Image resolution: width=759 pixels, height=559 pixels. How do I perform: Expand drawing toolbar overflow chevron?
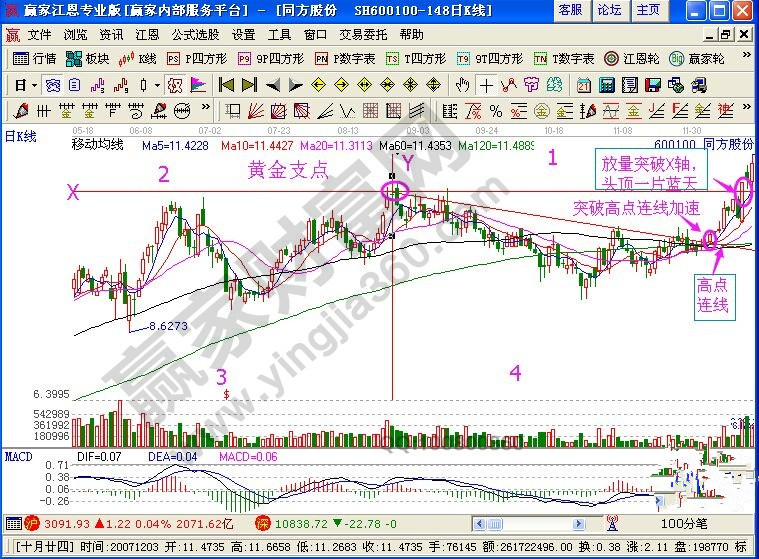point(206,106)
